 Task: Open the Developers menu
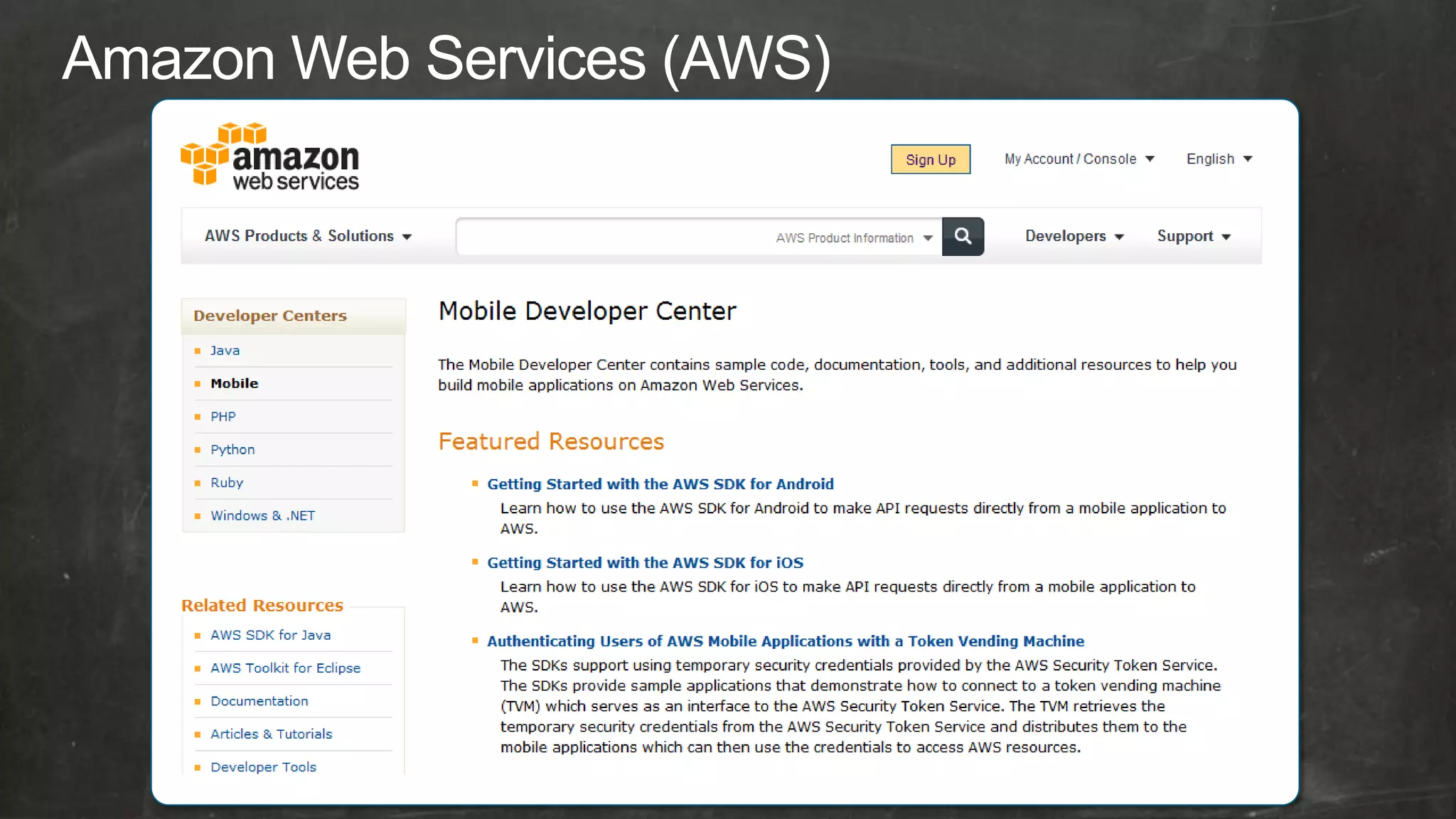(1074, 236)
